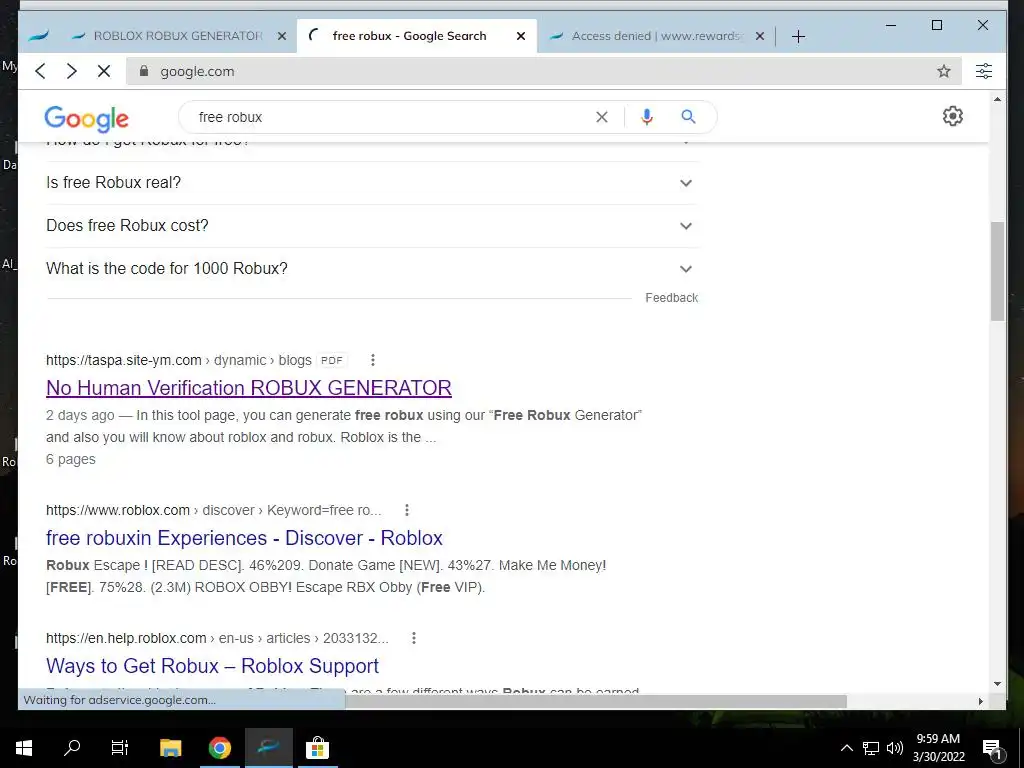Start voice search with microphone

tap(647, 117)
